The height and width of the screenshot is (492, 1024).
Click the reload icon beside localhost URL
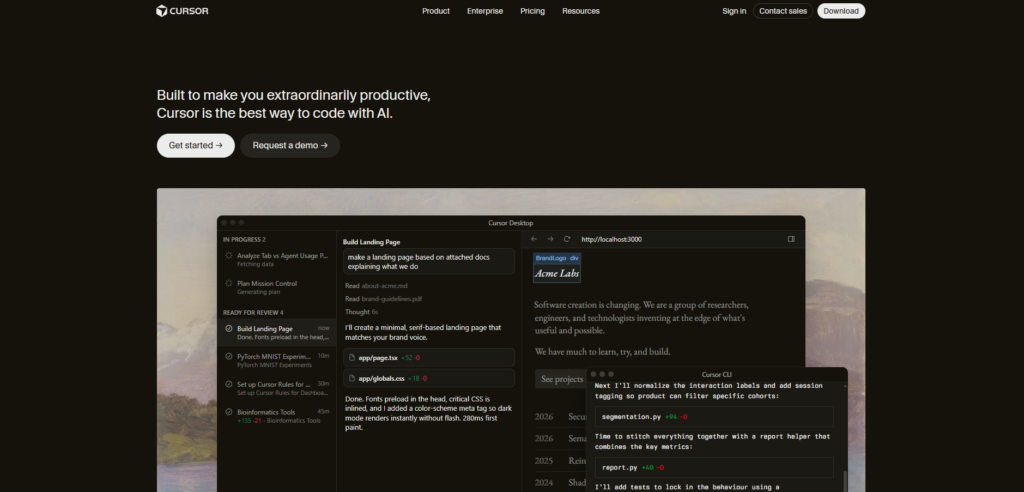(567, 239)
